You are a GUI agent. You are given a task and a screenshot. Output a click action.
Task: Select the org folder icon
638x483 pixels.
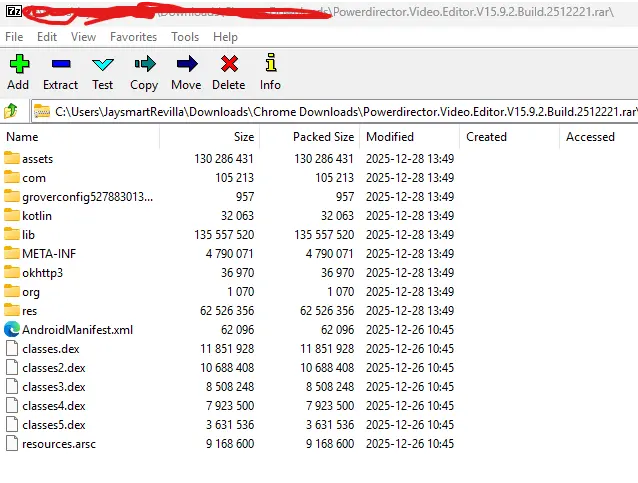tap(12, 291)
